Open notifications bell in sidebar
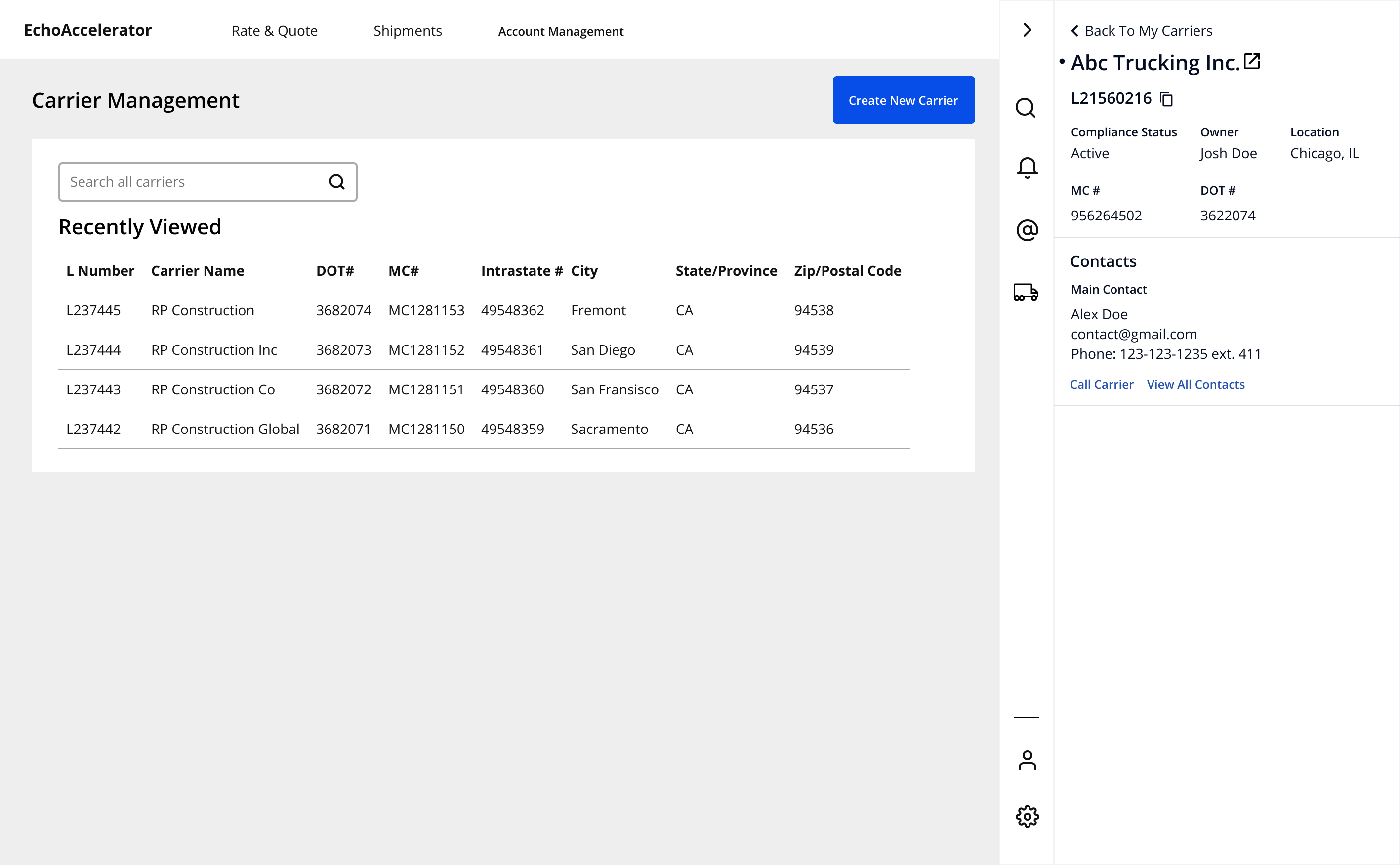Image resolution: width=1400 pixels, height=865 pixels. point(1028,168)
